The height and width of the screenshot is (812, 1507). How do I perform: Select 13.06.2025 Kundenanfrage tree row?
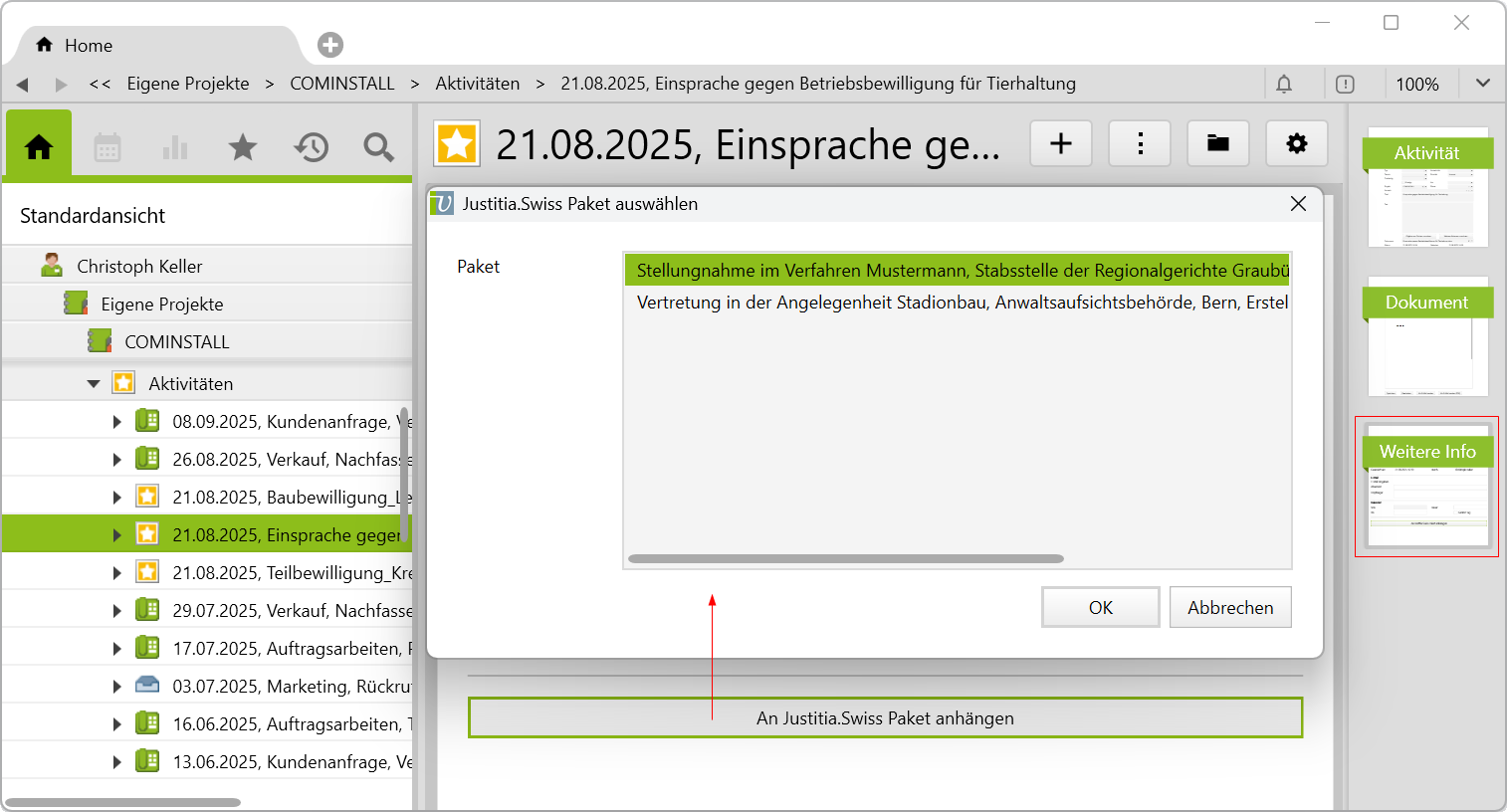click(x=207, y=761)
